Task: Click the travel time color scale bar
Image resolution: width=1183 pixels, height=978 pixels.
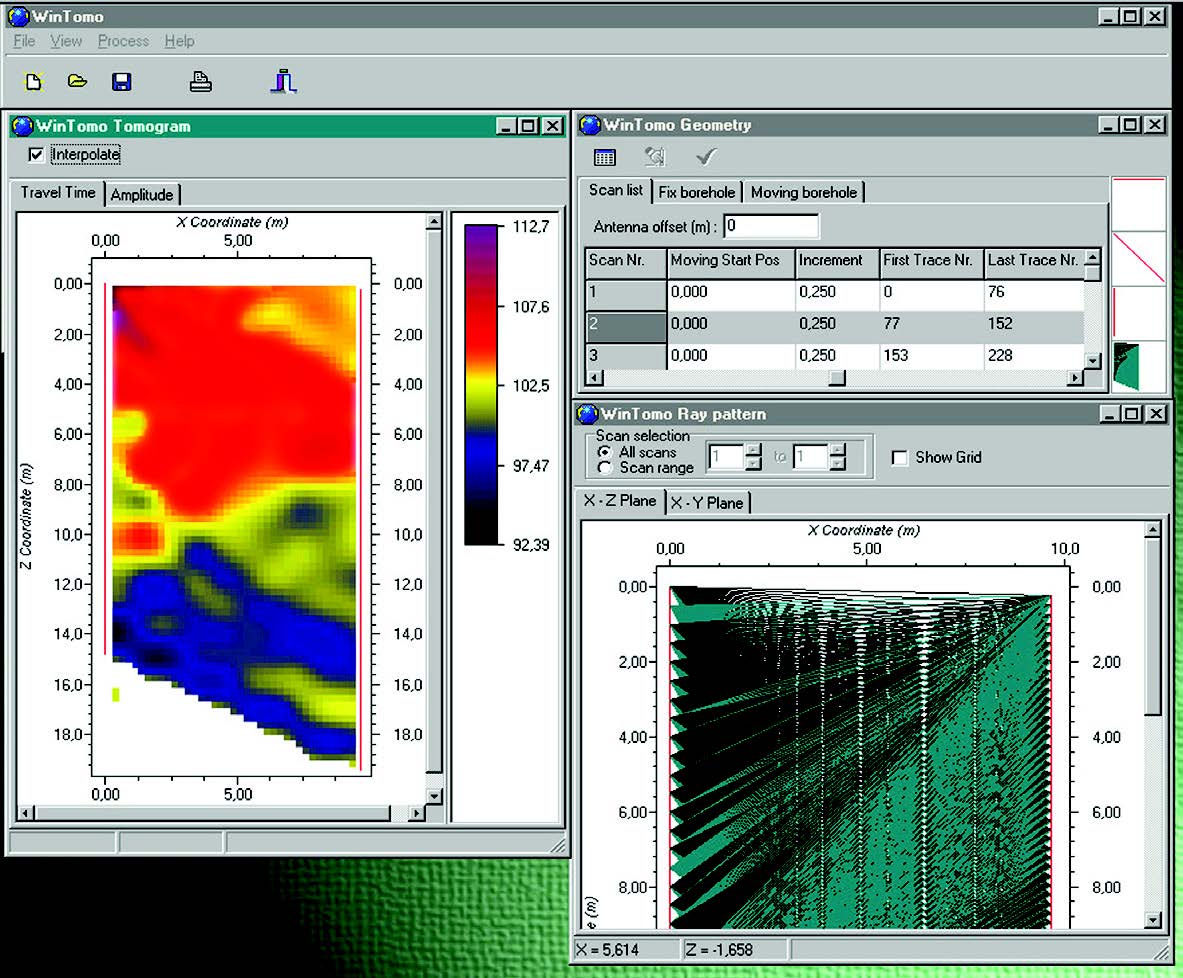Action: pos(481,385)
